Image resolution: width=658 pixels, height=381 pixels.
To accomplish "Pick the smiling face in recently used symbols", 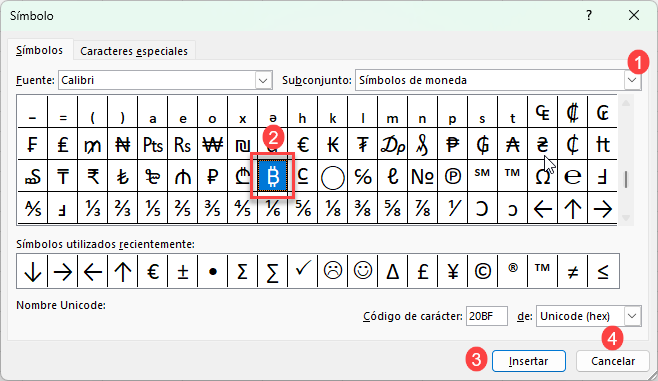I will (x=363, y=271).
